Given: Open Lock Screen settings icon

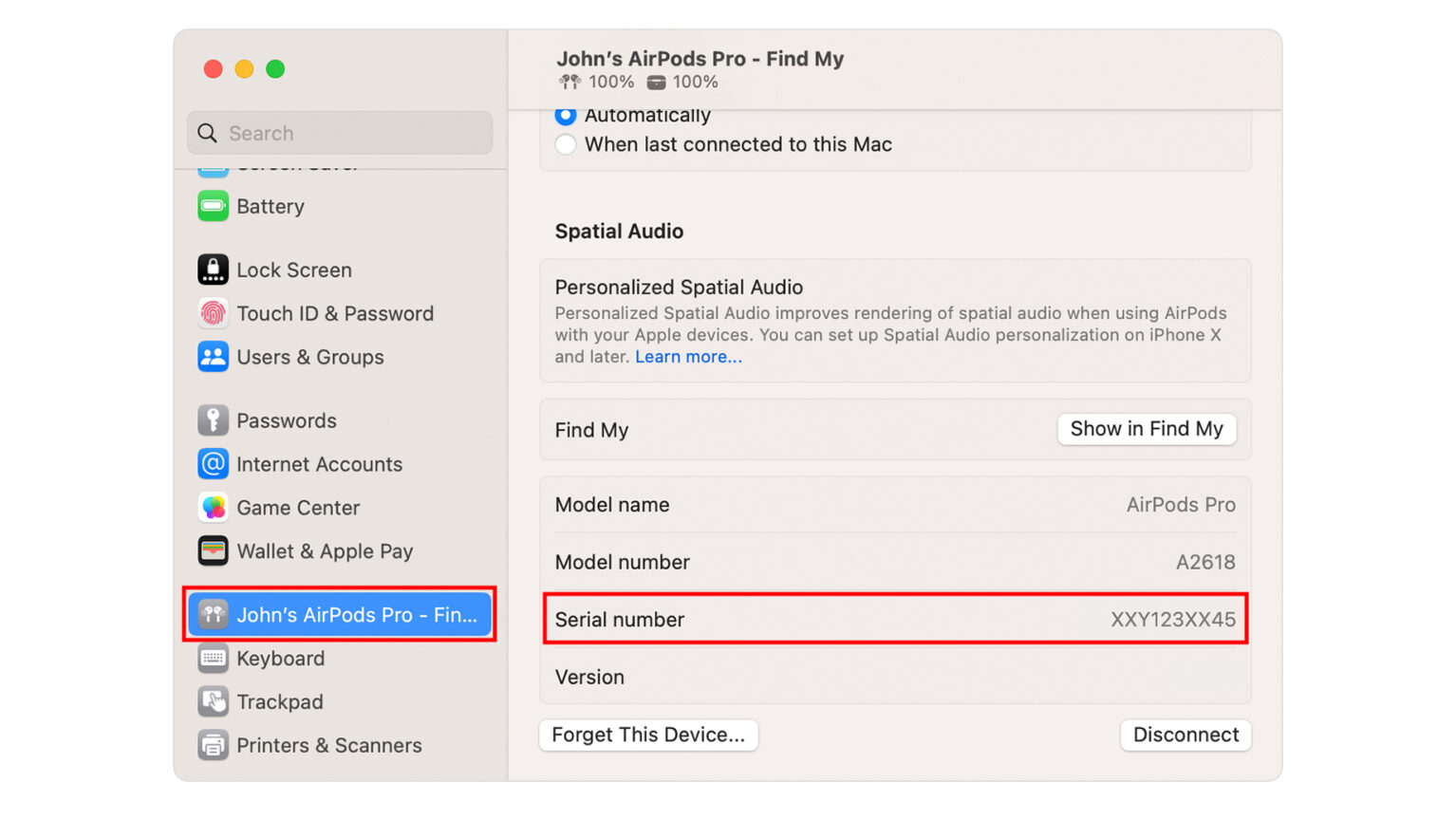Looking at the screenshot, I should tap(213, 270).
